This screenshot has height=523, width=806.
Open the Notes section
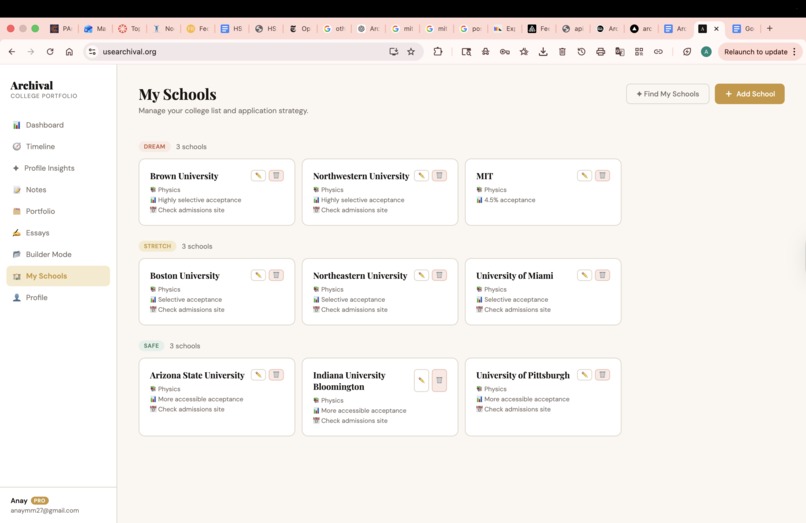pos(58,190)
